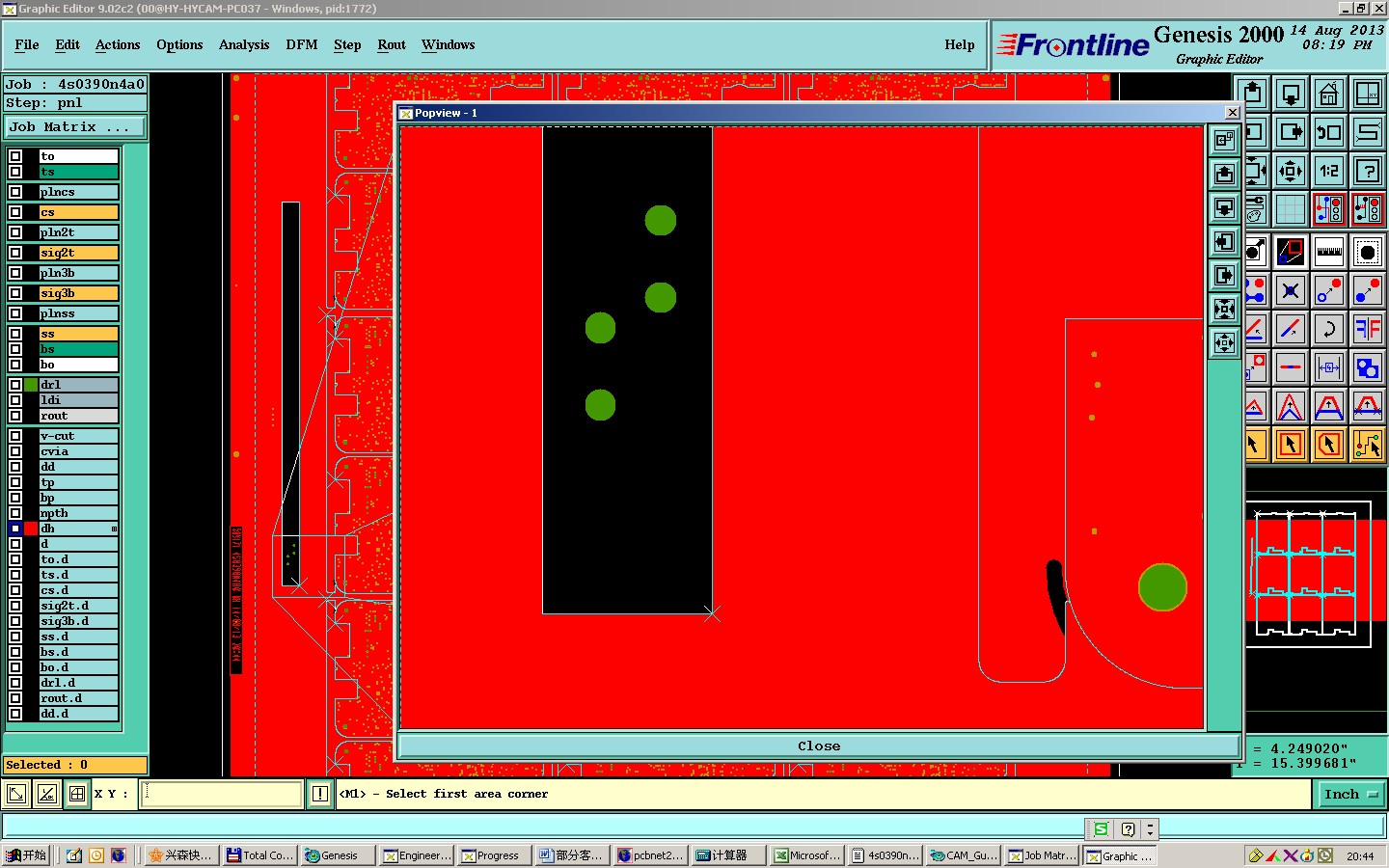This screenshot has height=868, width=1389.
Task: Select layer row pln2t
Action: point(78,232)
